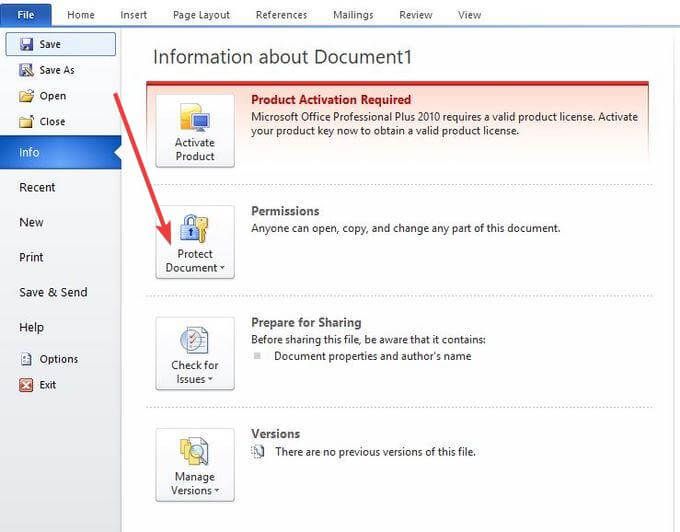The width and height of the screenshot is (680, 532).
Task: Click the Save floppy disk icon
Action: (26, 44)
